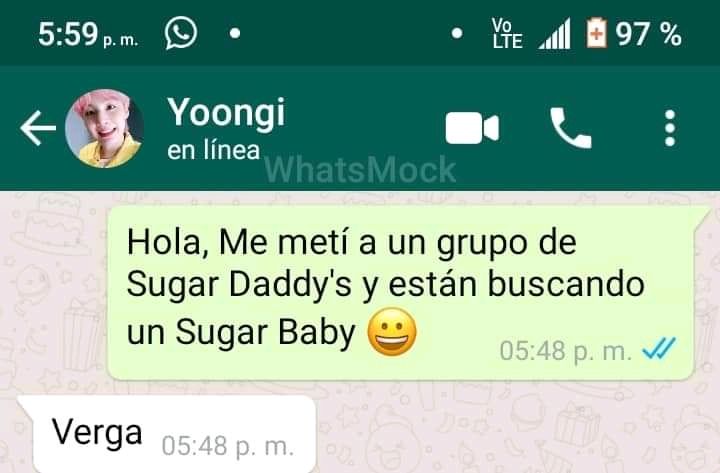Screen dimensions: 720x473
Task: Tap the 5:59 p. m. clock
Action: (x=88, y=34)
